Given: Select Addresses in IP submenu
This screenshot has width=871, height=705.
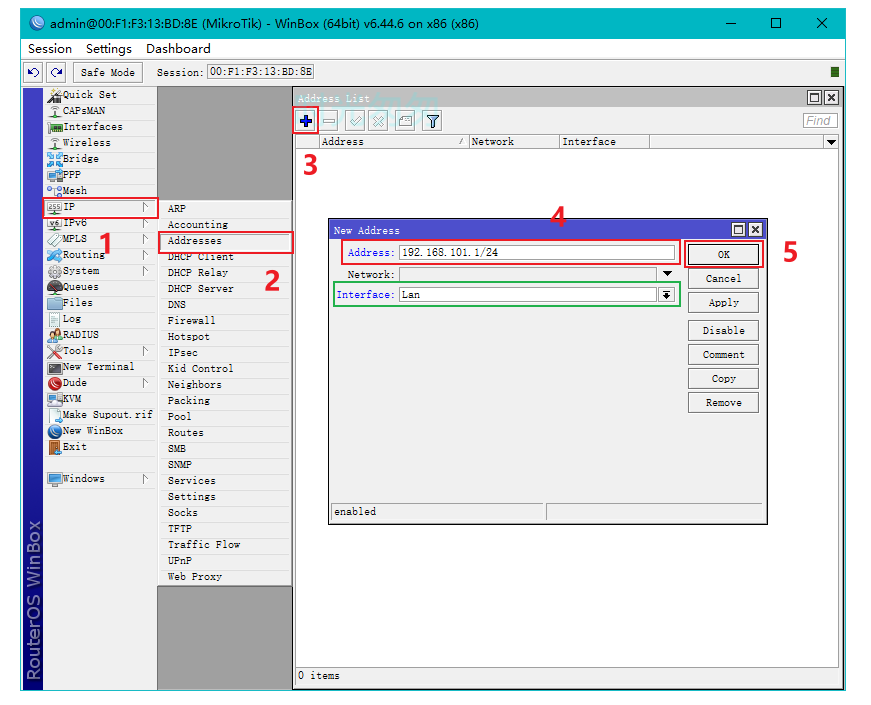Looking at the screenshot, I should [x=224, y=242].
